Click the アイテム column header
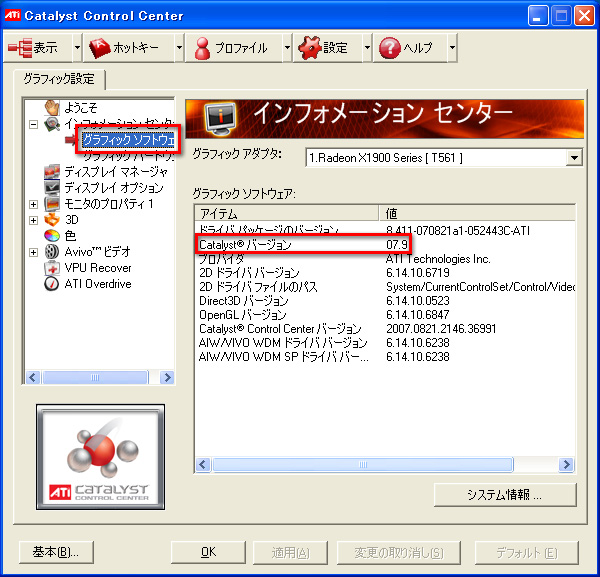Image resolution: width=600 pixels, height=577 pixels. tap(287, 213)
